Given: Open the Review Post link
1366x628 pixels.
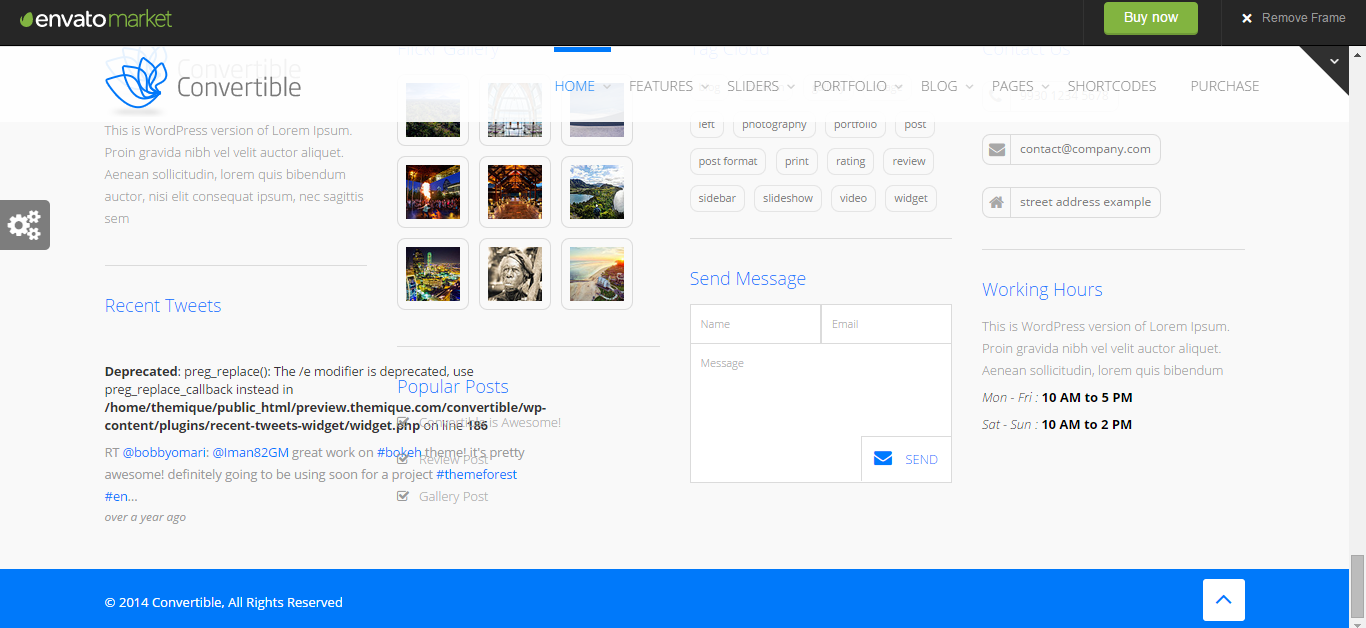Looking at the screenshot, I should click(x=454, y=459).
